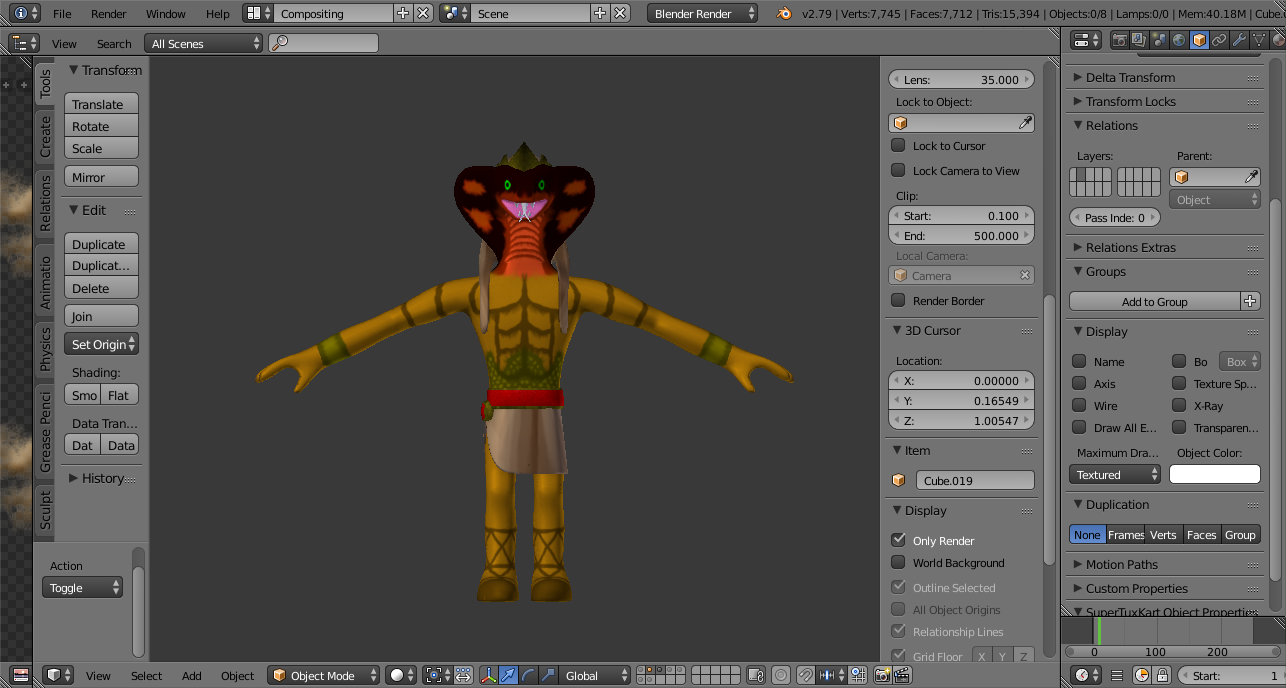Image resolution: width=1286 pixels, height=688 pixels.
Task: Click the Mirror button
Action: [x=101, y=177]
